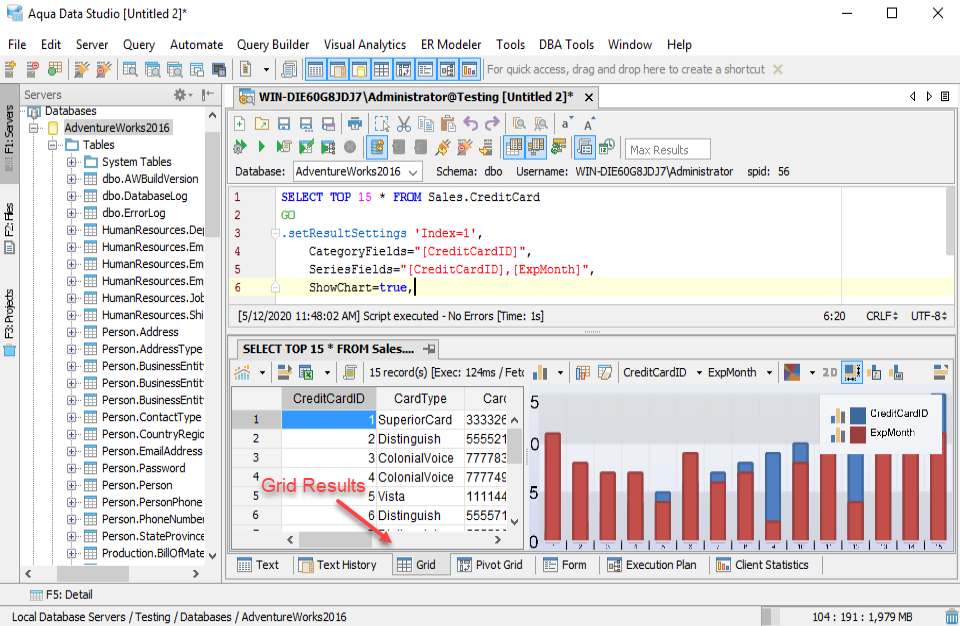Click the Print icon in editor toolbar
The image size is (960, 626).
click(354, 124)
